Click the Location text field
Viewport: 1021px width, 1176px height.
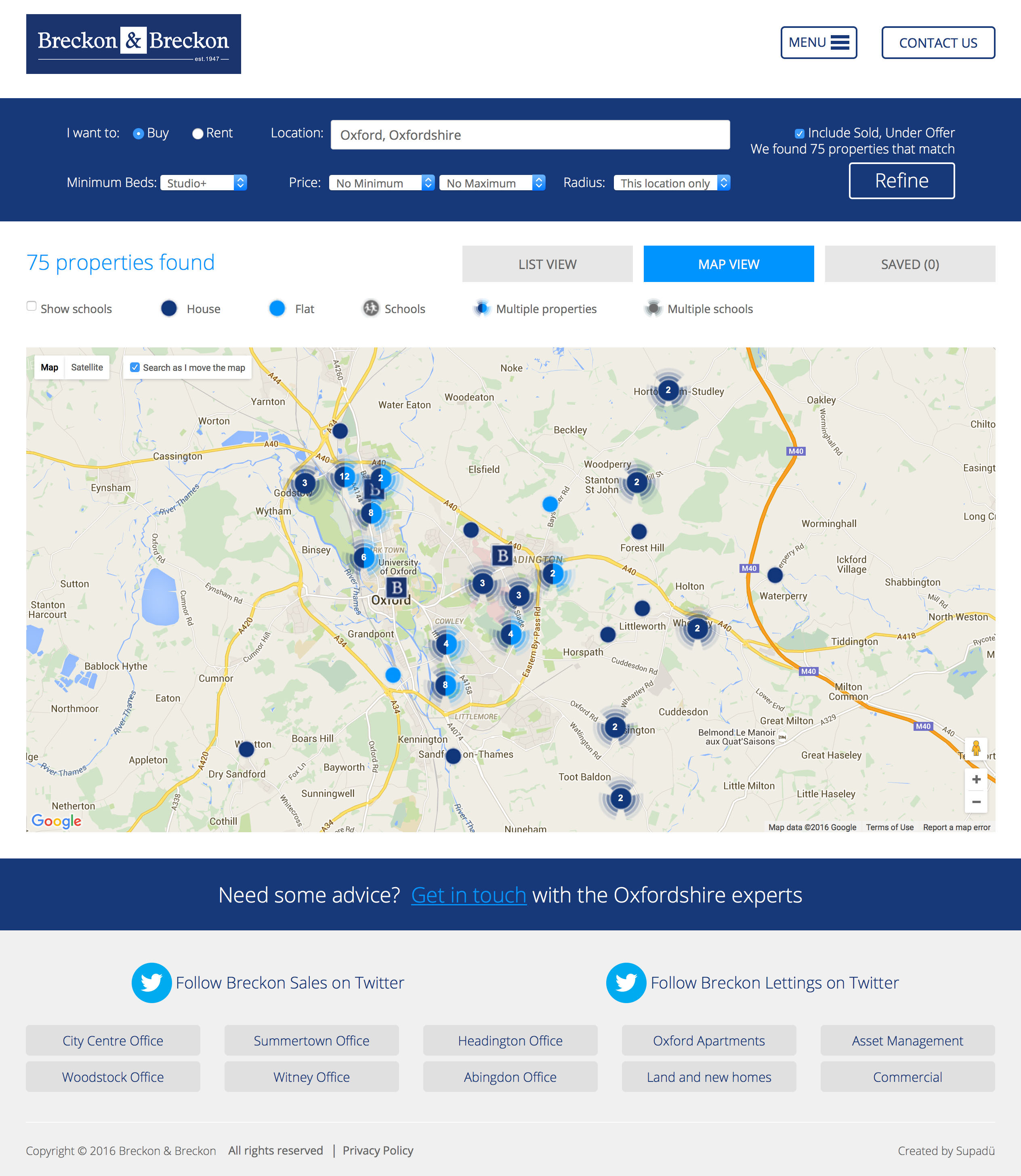click(530, 135)
